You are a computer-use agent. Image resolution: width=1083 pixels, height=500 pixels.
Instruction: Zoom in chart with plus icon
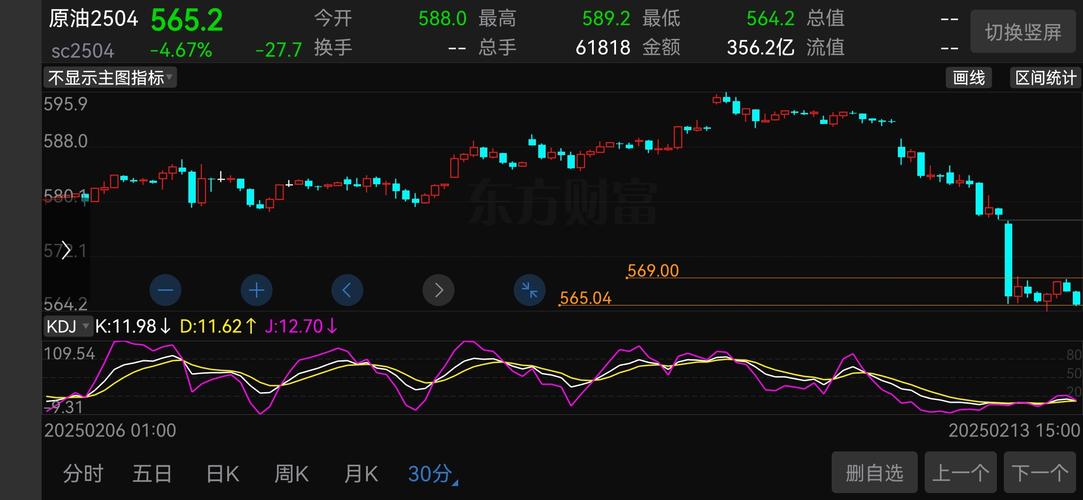click(256, 290)
